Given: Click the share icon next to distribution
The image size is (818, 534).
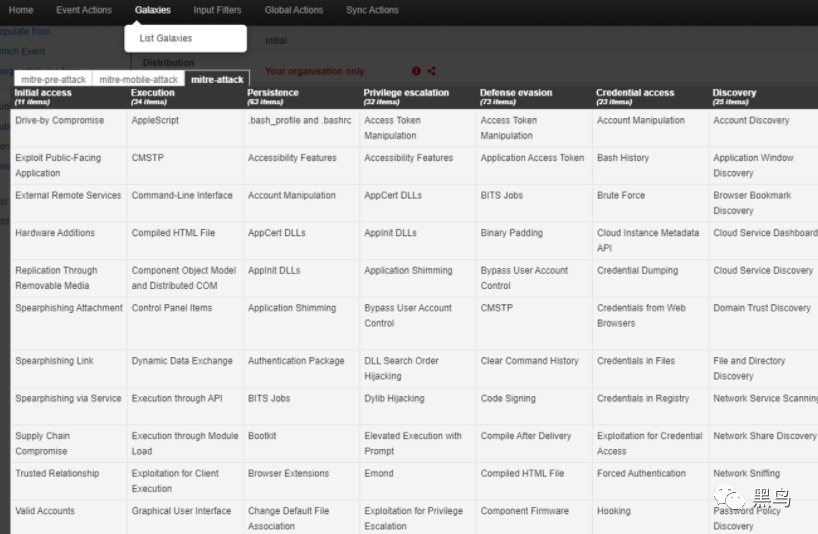Looking at the screenshot, I should (432, 71).
